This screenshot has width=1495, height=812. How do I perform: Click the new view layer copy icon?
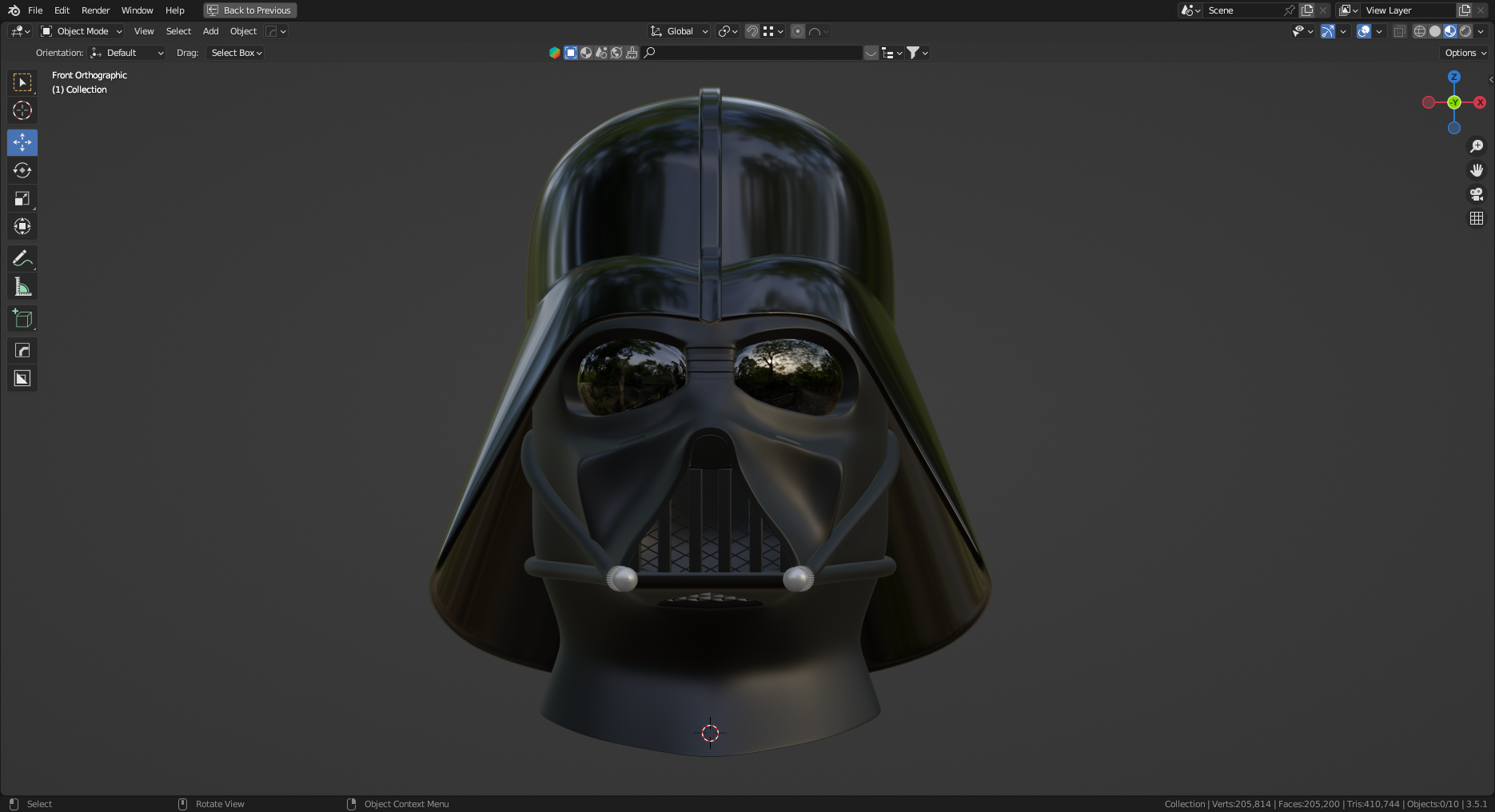(x=1465, y=10)
